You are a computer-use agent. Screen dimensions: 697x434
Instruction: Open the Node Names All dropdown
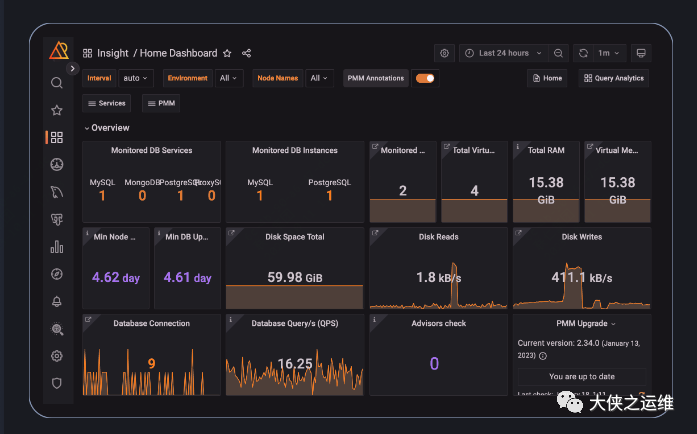pos(319,78)
